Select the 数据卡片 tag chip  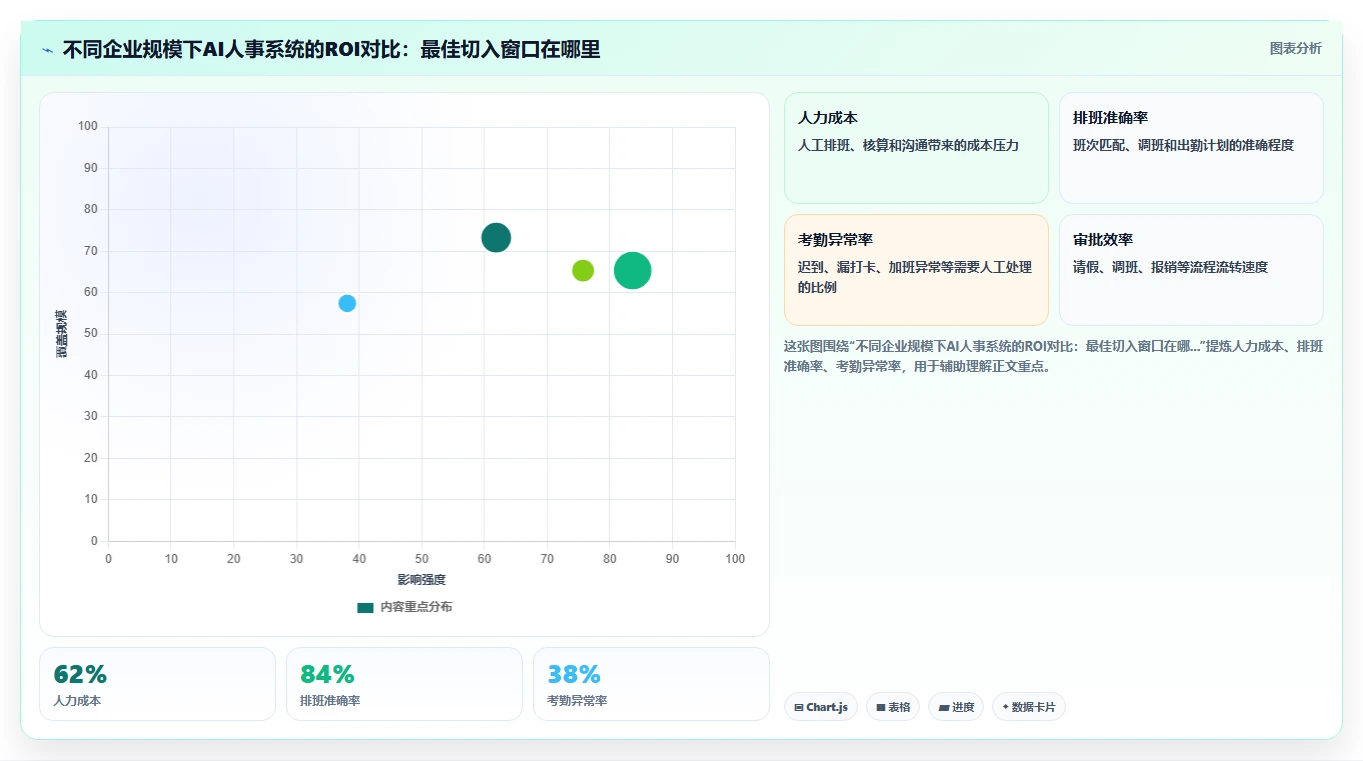[1029, 707]
